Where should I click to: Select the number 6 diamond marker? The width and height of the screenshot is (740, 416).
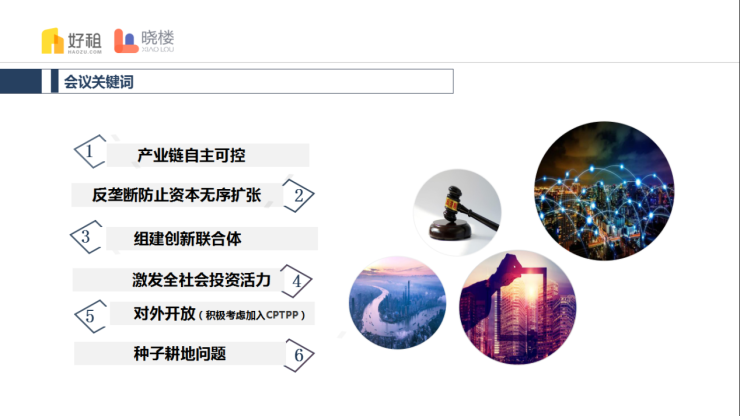coord(299,355)
